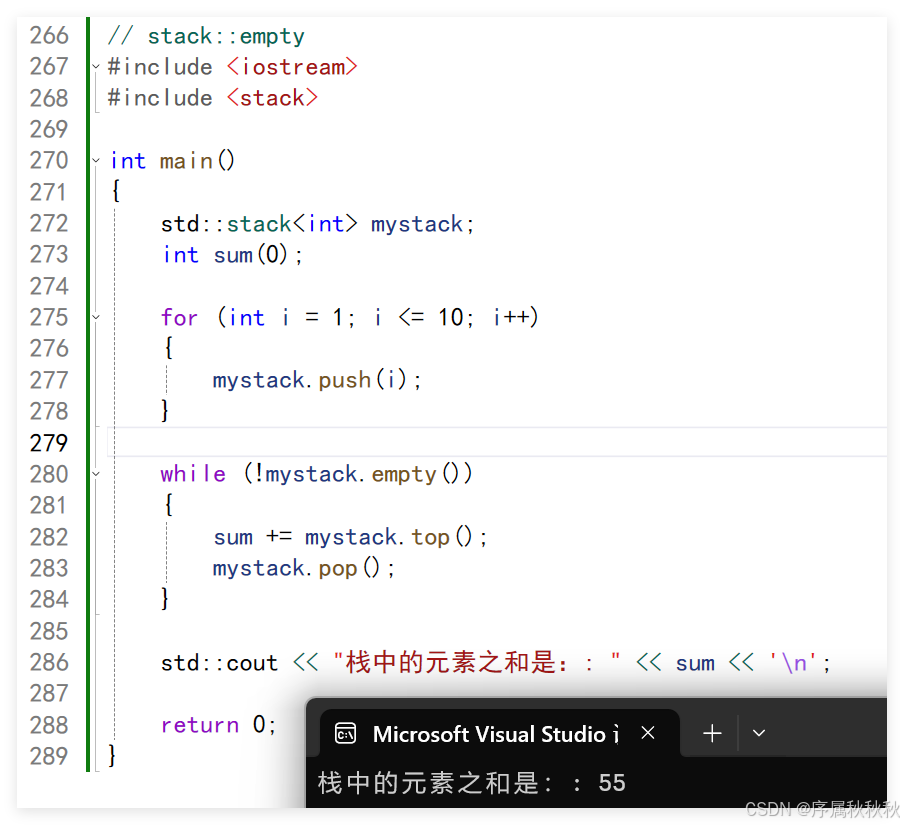Click the console icon in the terminal tab
Screen dimensions: 904x825
[x=345, y=734]
